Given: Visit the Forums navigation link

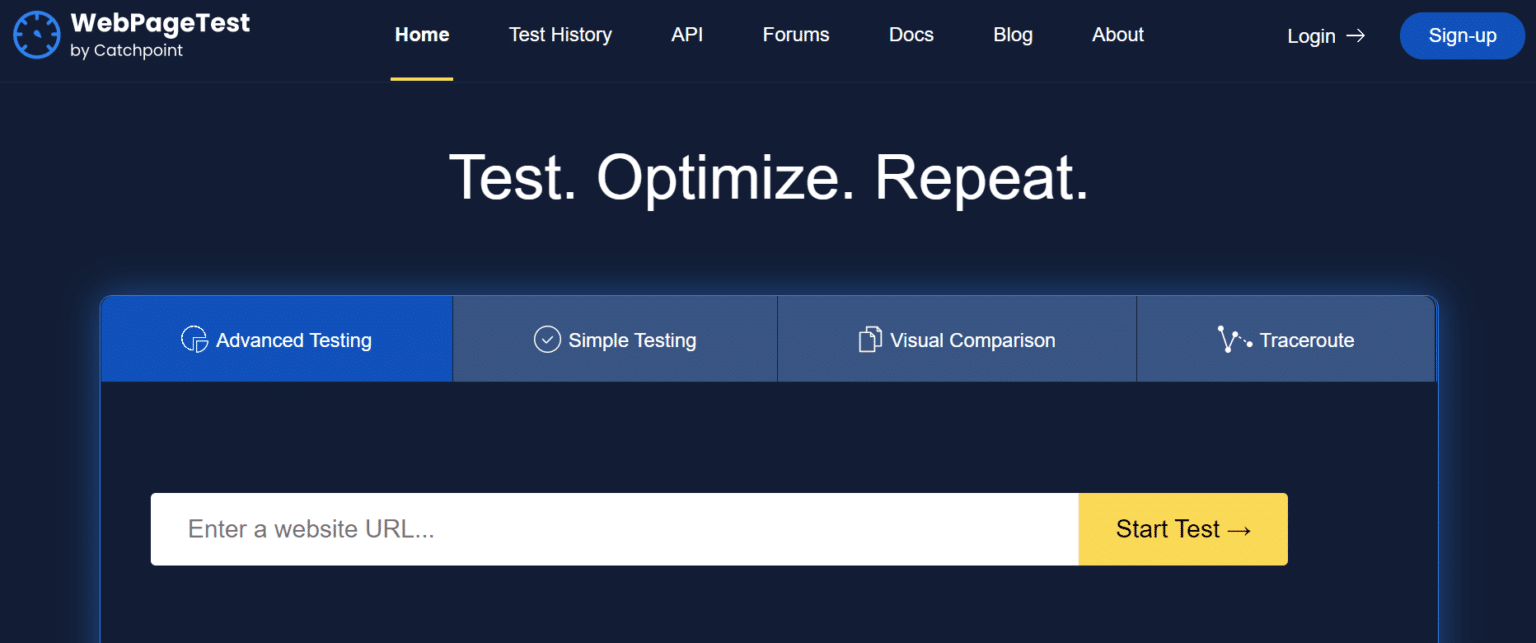Looking at the screenshot, I should (x=796, y=35).
